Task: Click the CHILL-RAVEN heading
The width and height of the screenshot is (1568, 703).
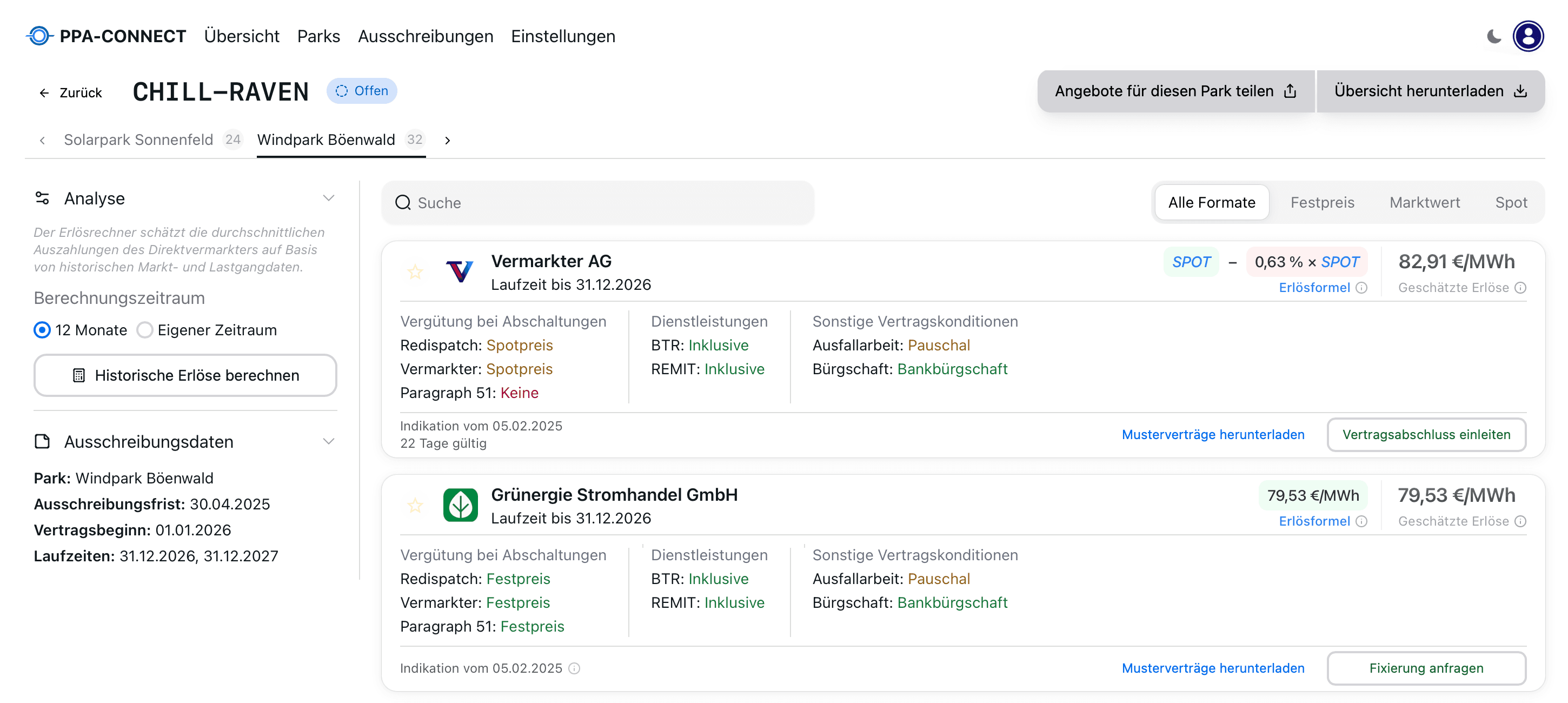Action: (221, 92)
